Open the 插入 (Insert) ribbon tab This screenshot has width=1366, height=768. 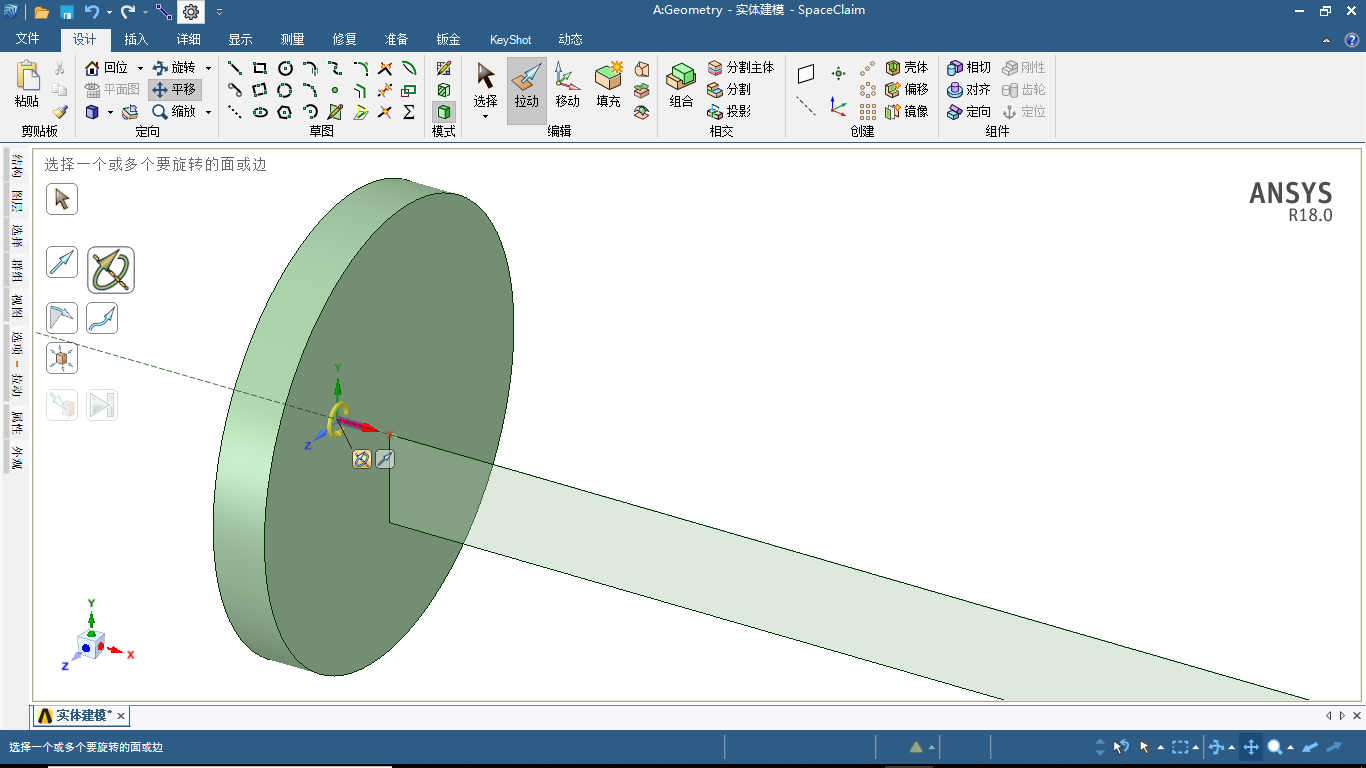(x=136, y=40)
